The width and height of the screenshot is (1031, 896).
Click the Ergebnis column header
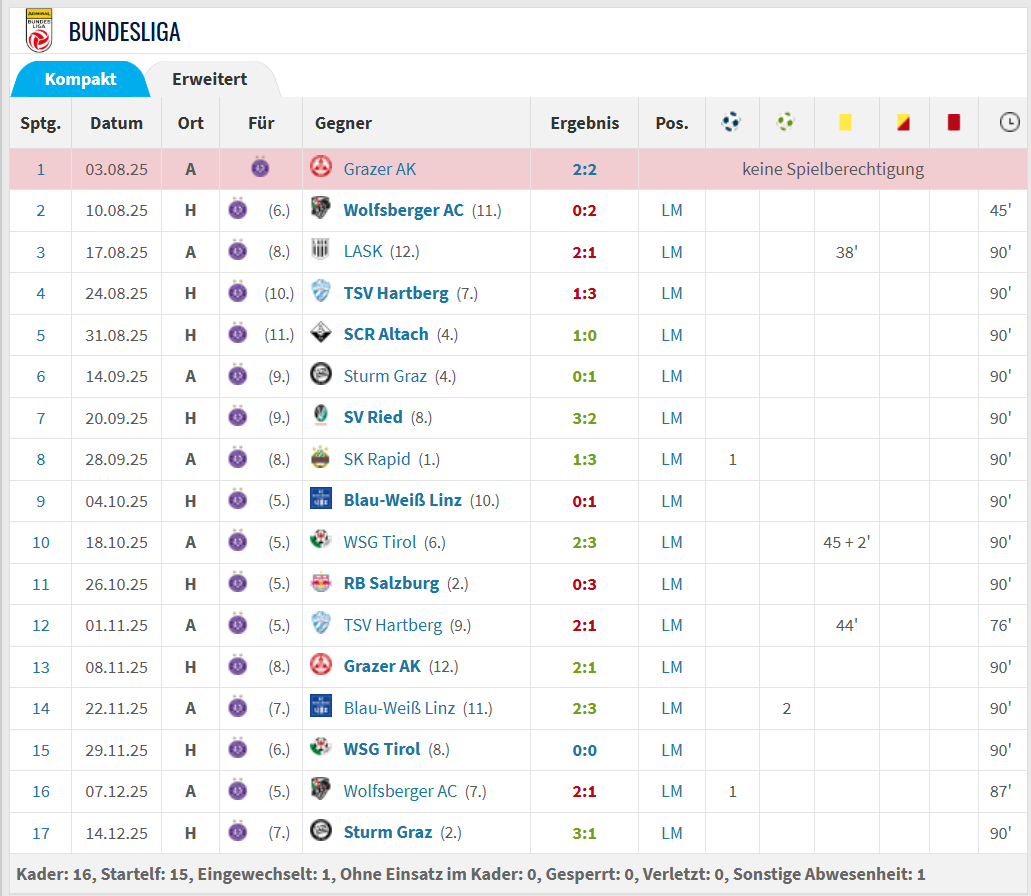pyautogui.click(x=584, y=123)
